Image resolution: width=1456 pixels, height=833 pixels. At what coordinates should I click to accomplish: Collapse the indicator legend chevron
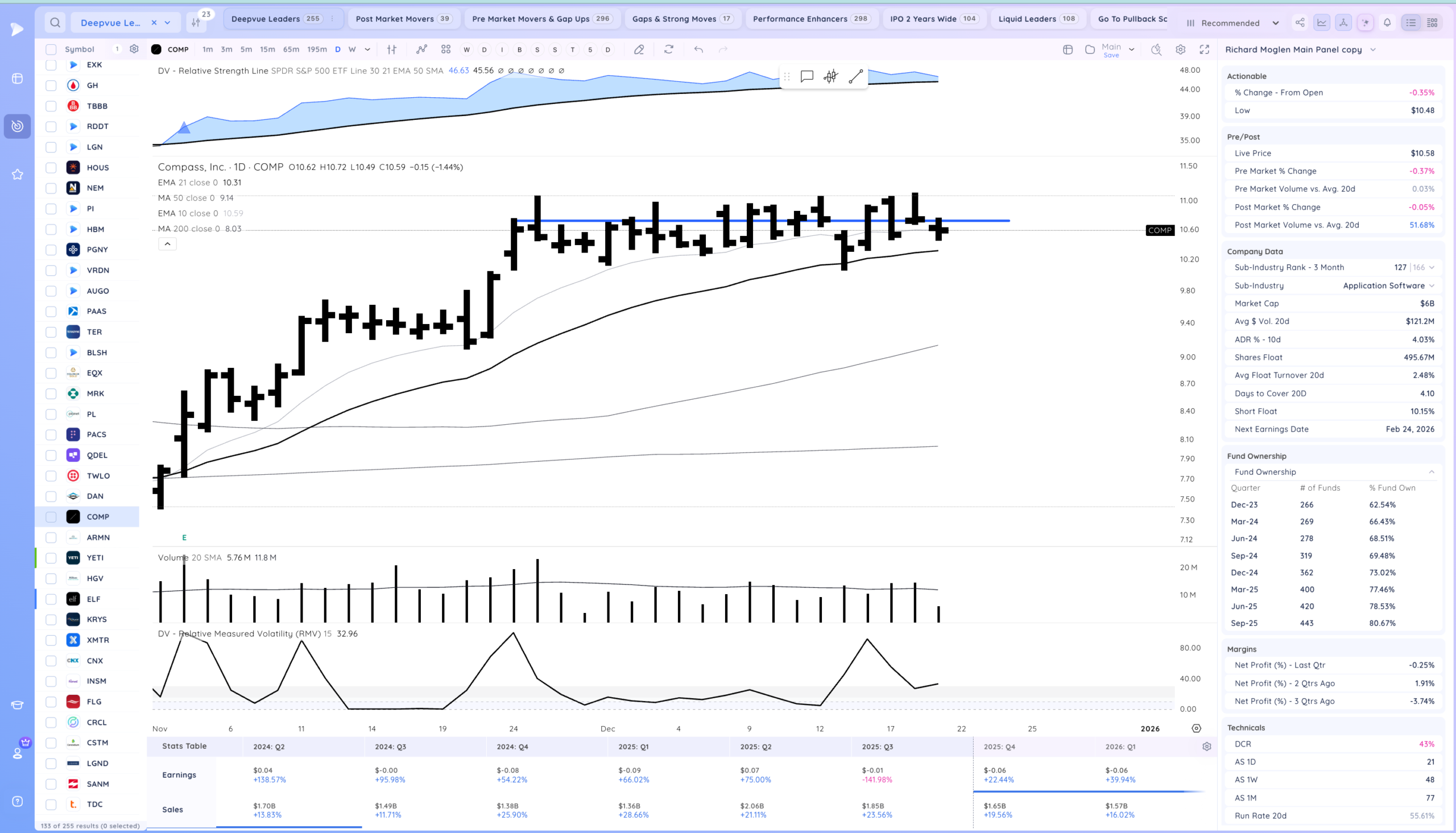point(168,244)
